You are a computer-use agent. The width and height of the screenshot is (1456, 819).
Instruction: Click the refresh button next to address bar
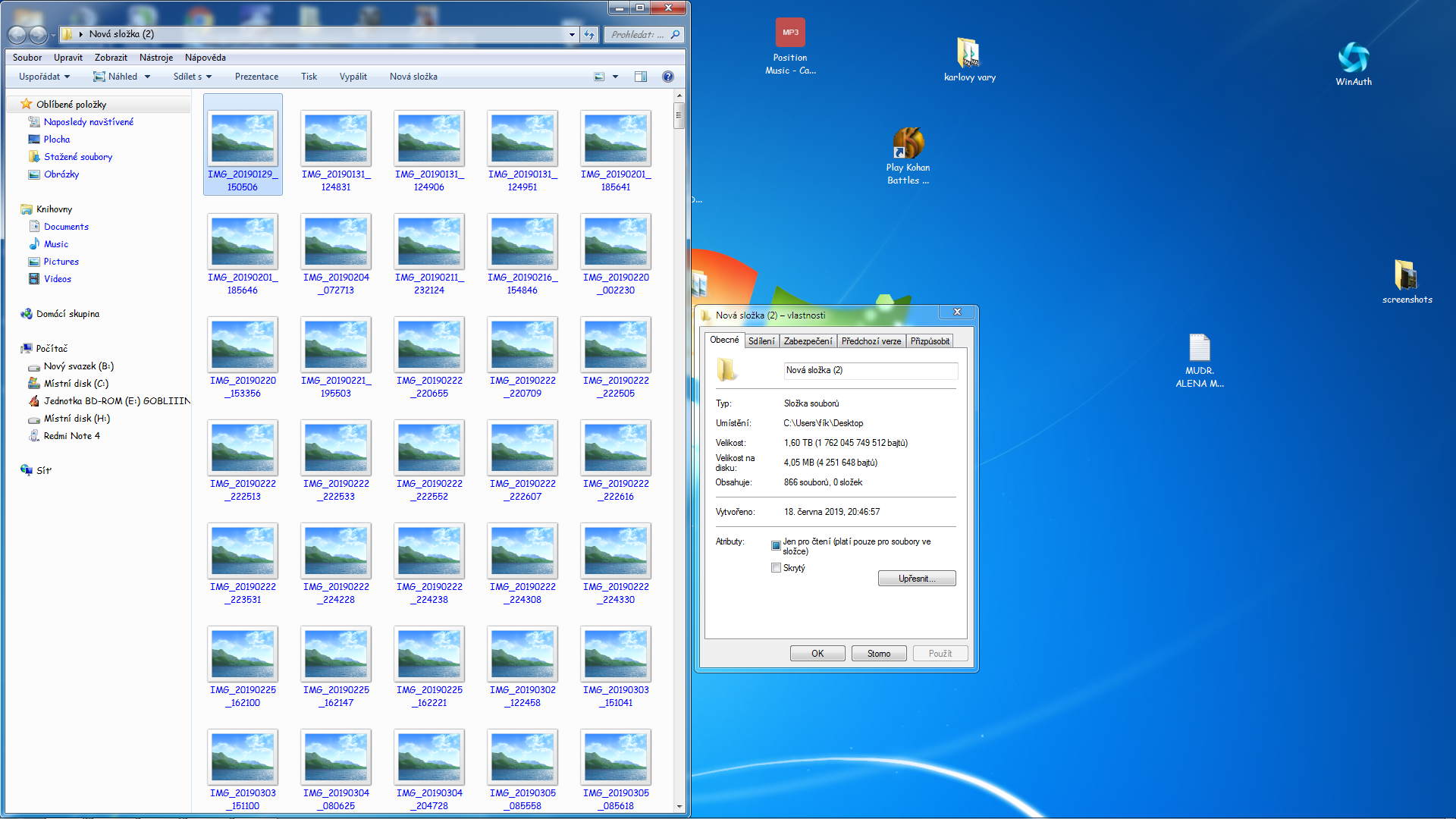[589, 34]
